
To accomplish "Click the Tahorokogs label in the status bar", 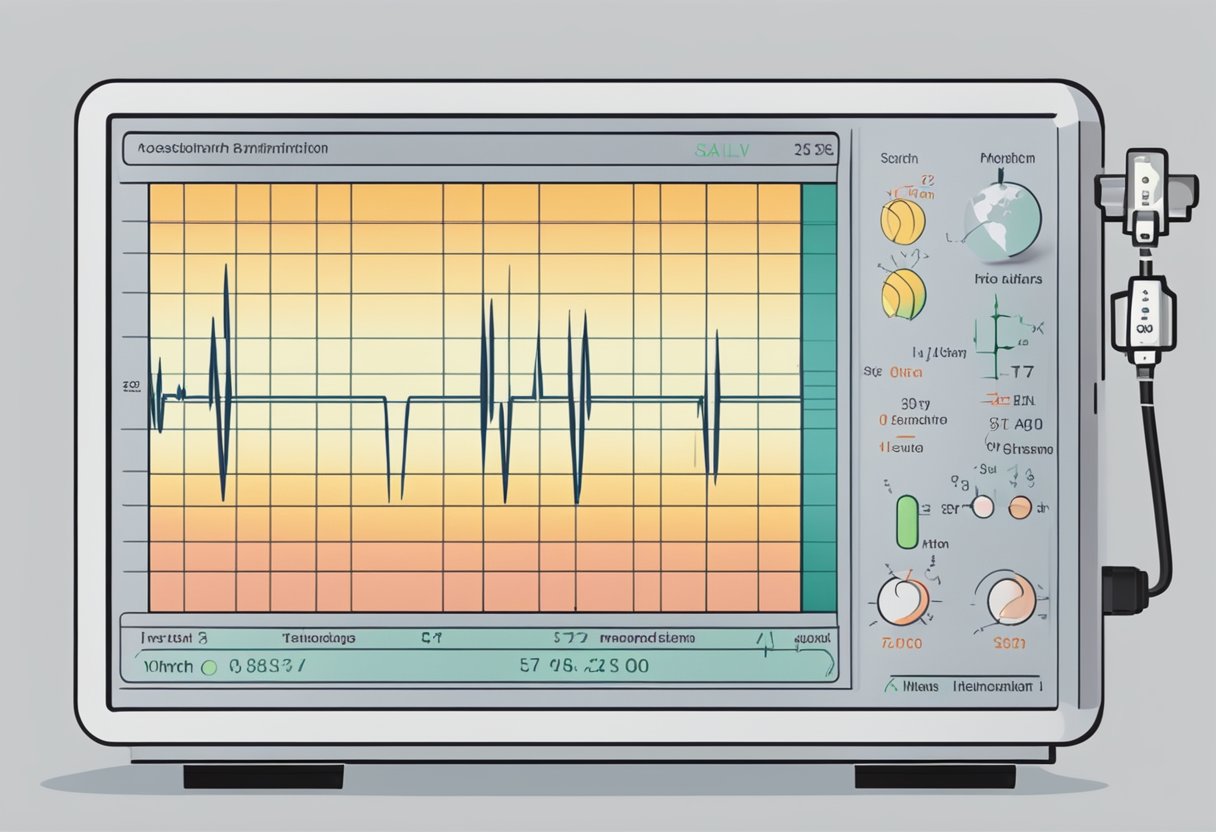I will [318, 637].
